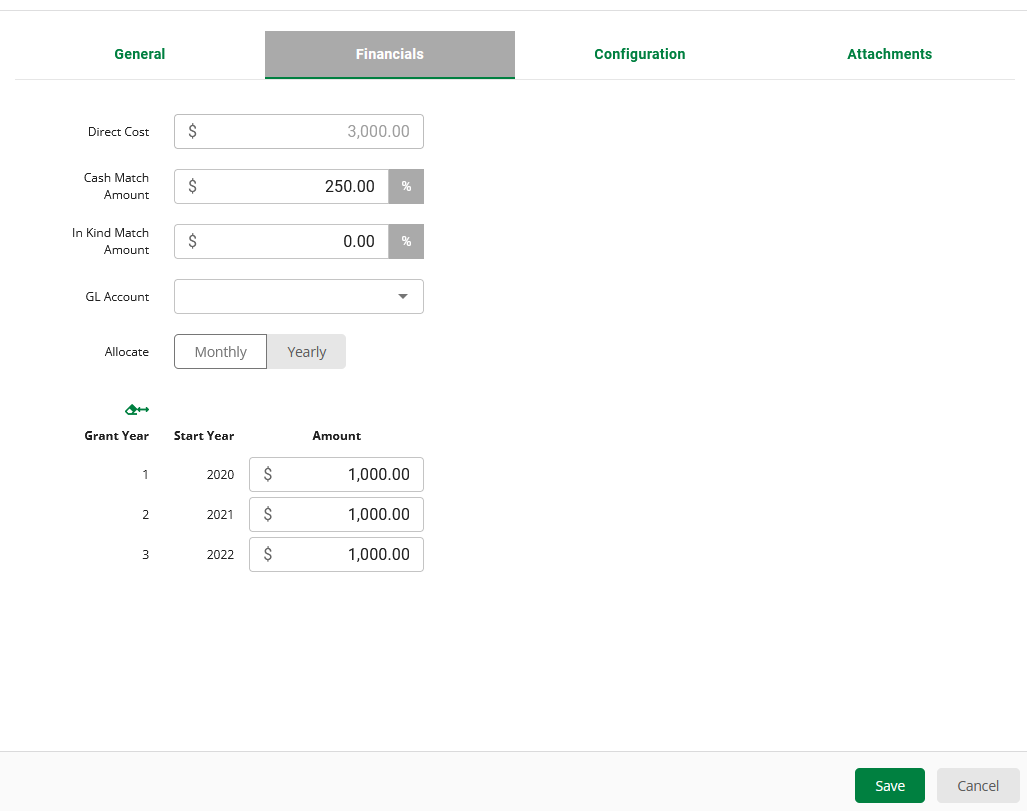The width and height of the screenshot is (1027, 811).
Task: Switch to the General tab
Action: pos(140,54)
